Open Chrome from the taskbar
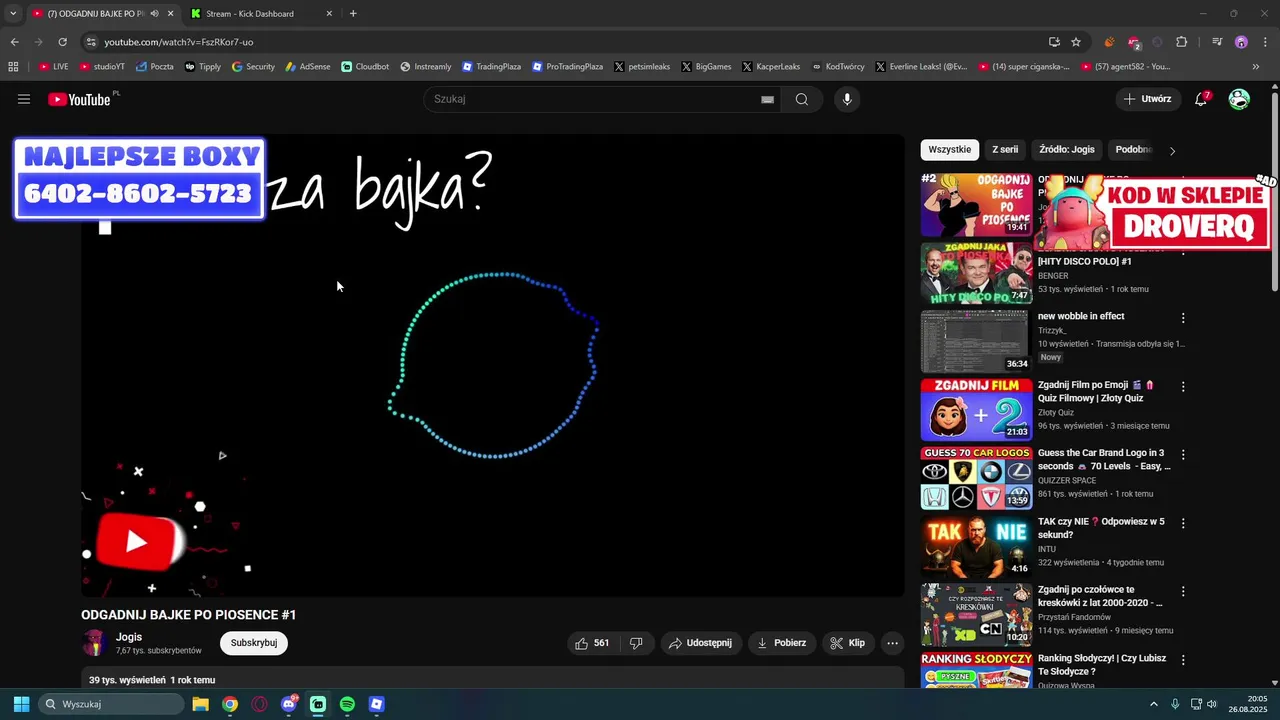This screenshot has width=1280, height=720. tap(230, 704)
